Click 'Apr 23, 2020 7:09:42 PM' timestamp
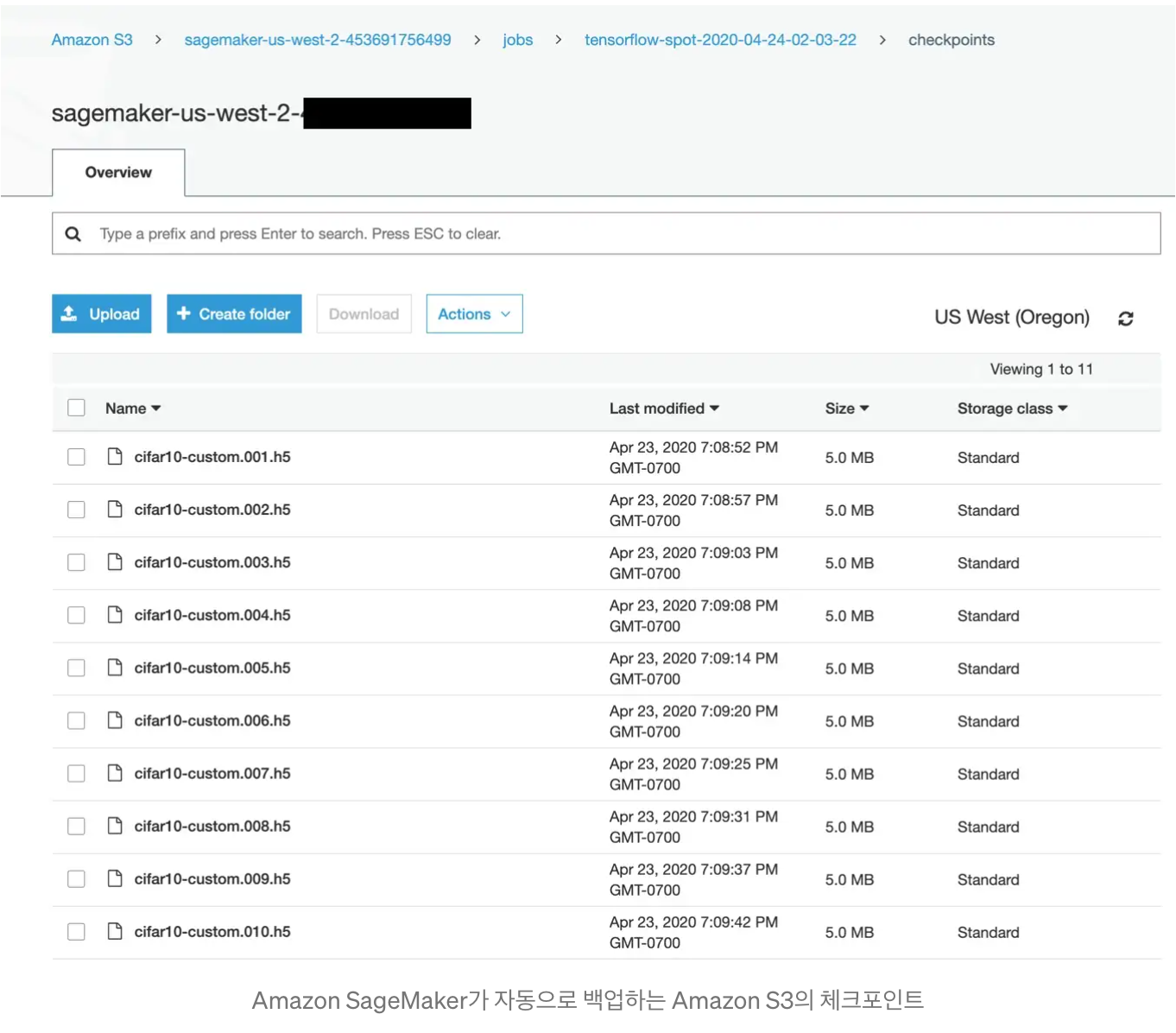This screenshot has height=1033, width=1176. (693, 922)
